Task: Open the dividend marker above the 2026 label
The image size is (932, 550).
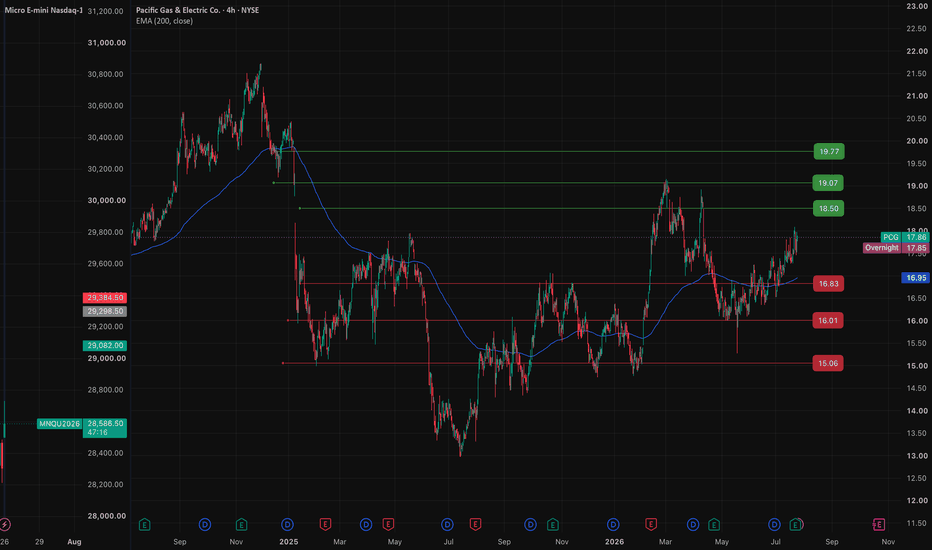Action: (613, 524)
